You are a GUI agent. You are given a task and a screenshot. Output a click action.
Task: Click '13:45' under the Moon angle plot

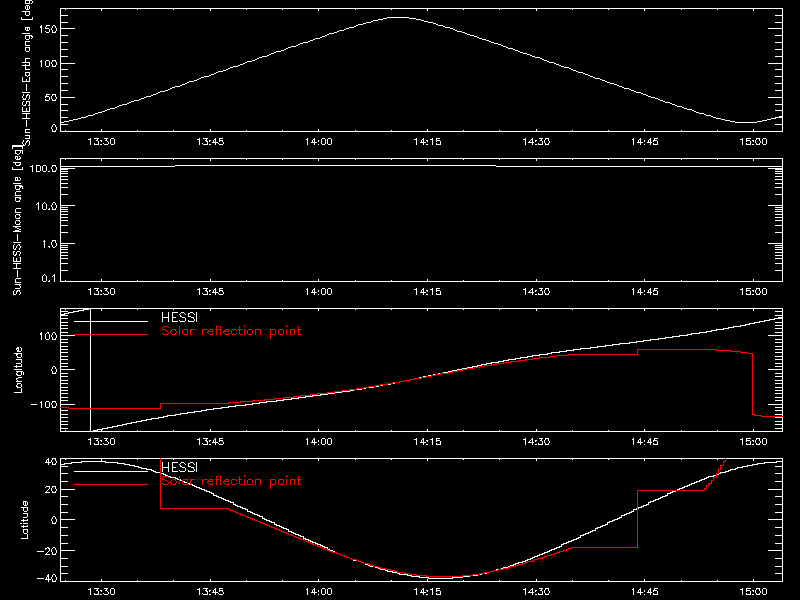point(210,292)
